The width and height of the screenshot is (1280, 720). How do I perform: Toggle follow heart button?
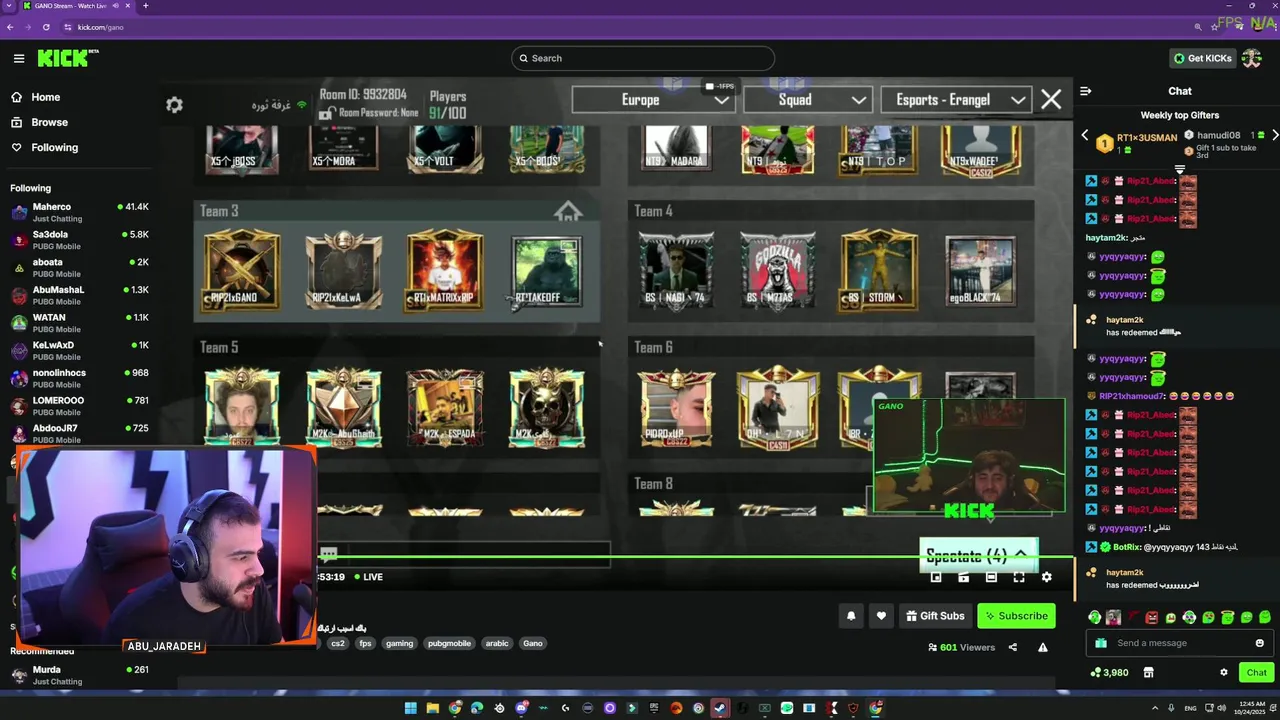click(881, 616)
